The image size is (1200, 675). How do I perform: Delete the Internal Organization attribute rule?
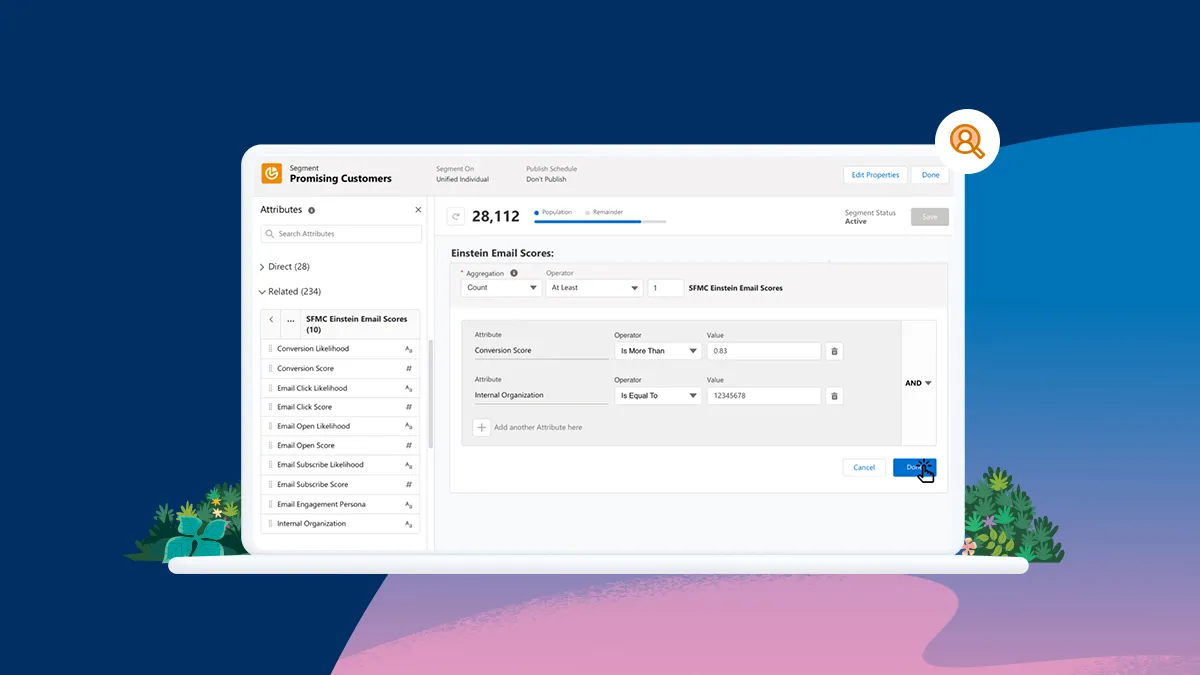[x=834, y=395]
